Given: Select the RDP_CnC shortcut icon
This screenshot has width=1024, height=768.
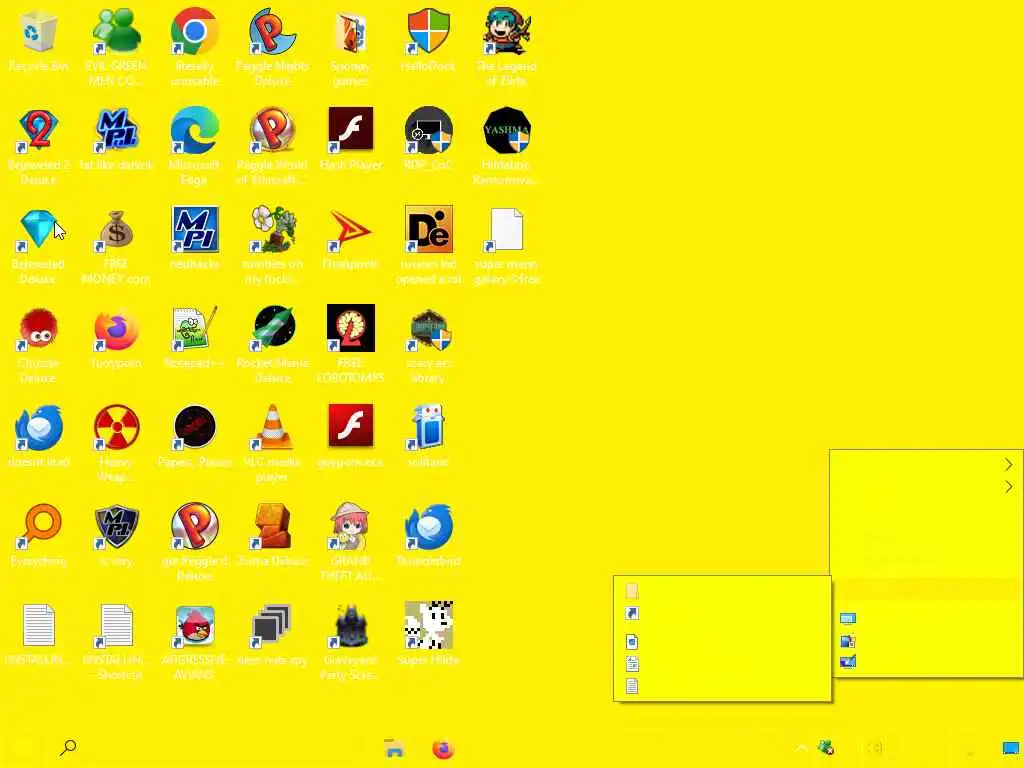Looking at the screenshot, I should (x=428, y=130).
